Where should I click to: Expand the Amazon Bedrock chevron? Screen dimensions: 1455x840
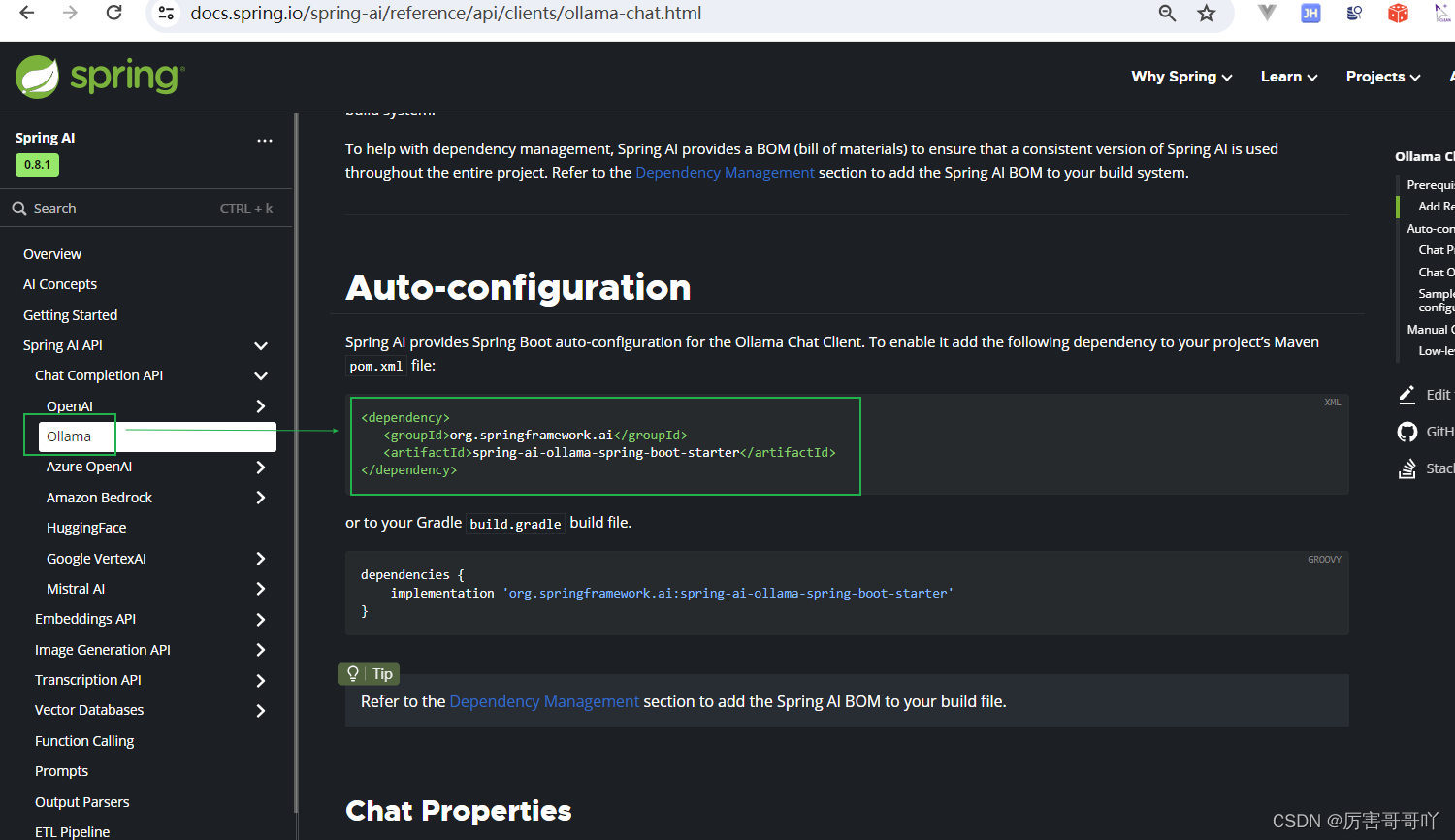coord(261,498)
